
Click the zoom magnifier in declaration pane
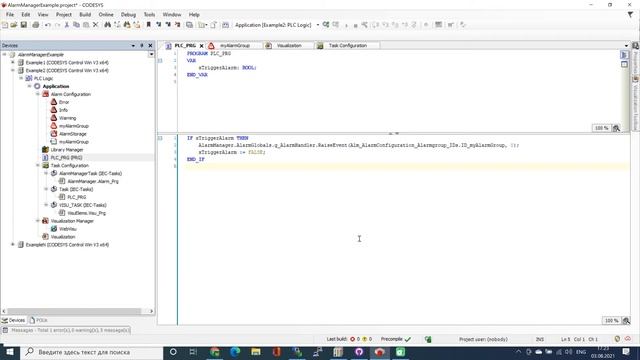(616, 128)
